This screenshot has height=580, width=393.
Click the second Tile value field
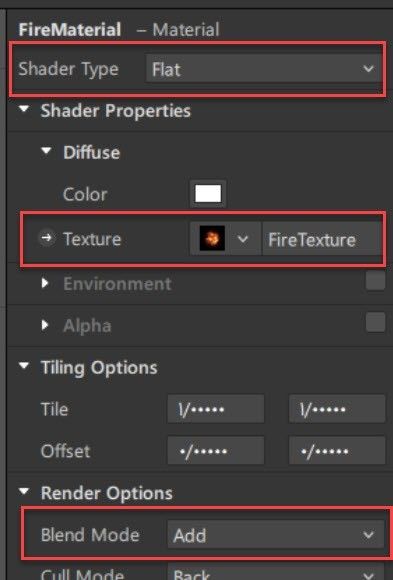coord(337,409)
